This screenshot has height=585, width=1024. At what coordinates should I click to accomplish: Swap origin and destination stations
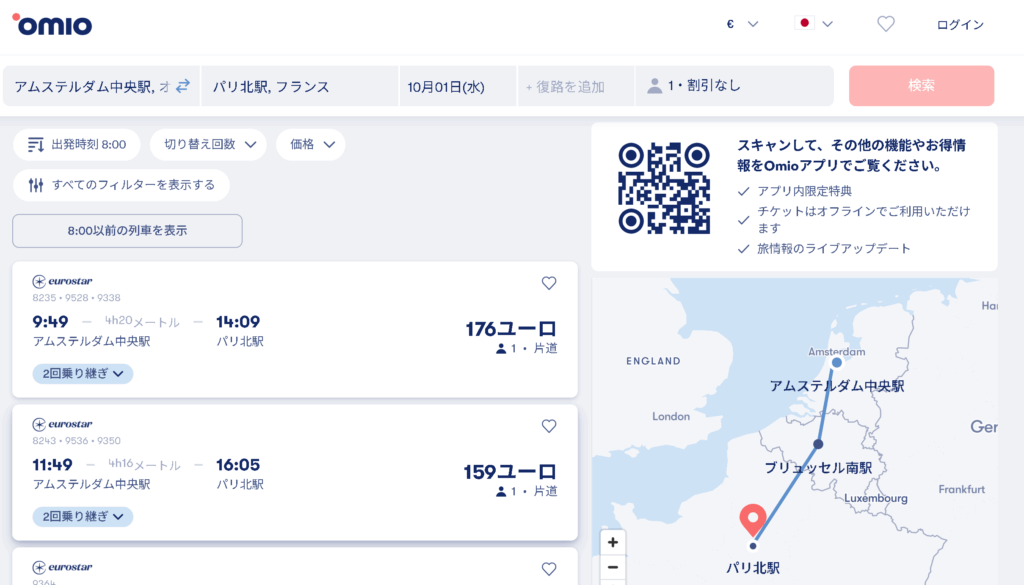click(x=183, y=86)
